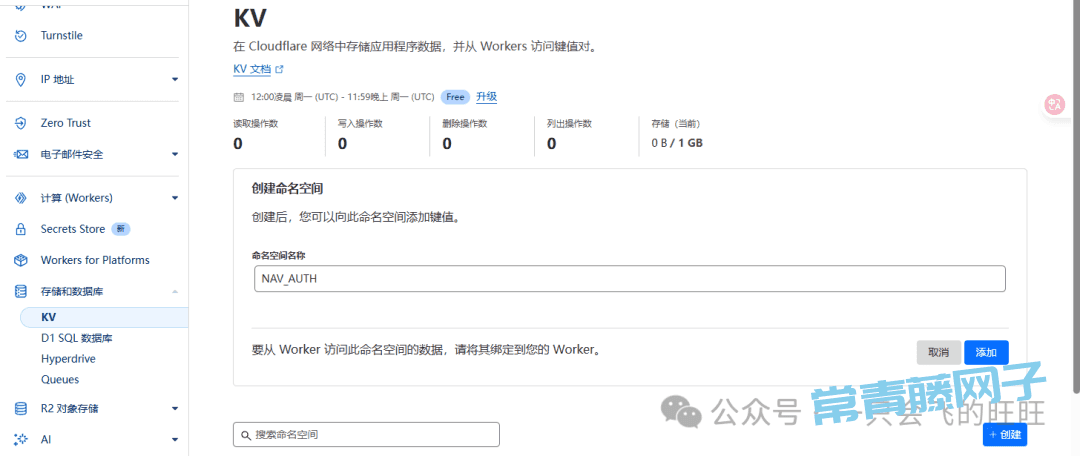Click the Zero Trust icon
This screenshot has width=1080, height=456.
[x=21, y=123]
